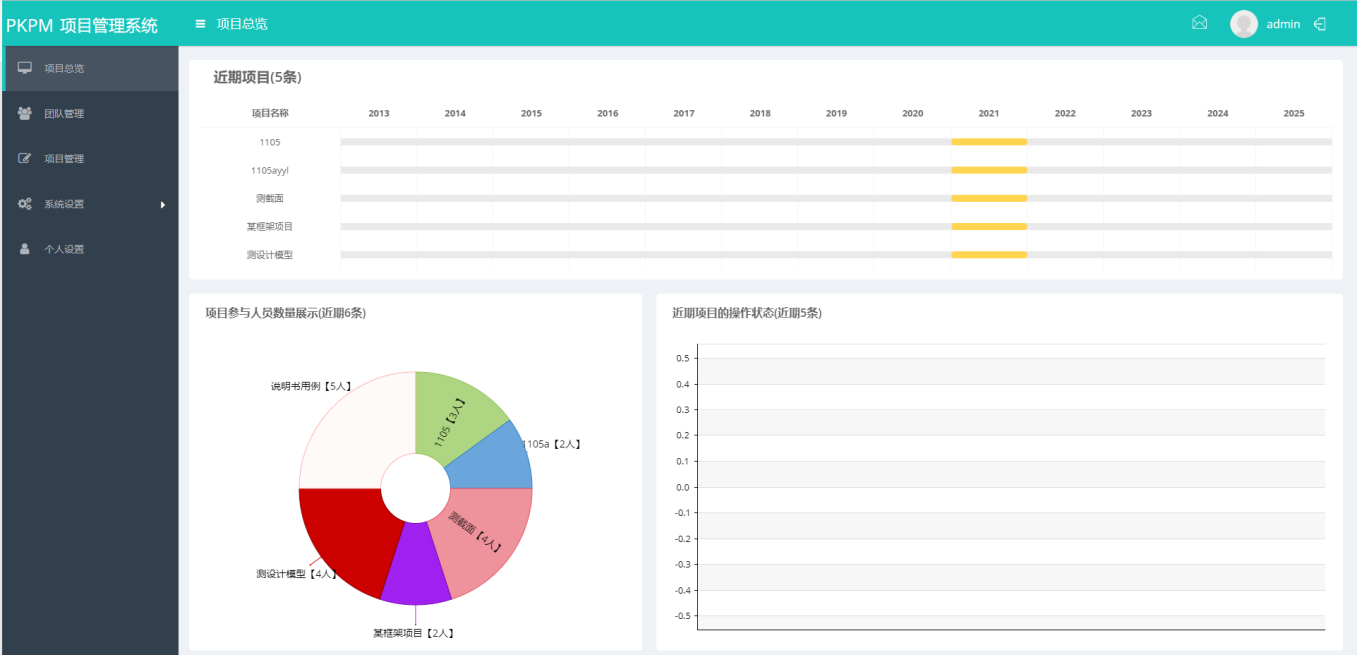Select 个人设置 menu item

click(64, 250)
